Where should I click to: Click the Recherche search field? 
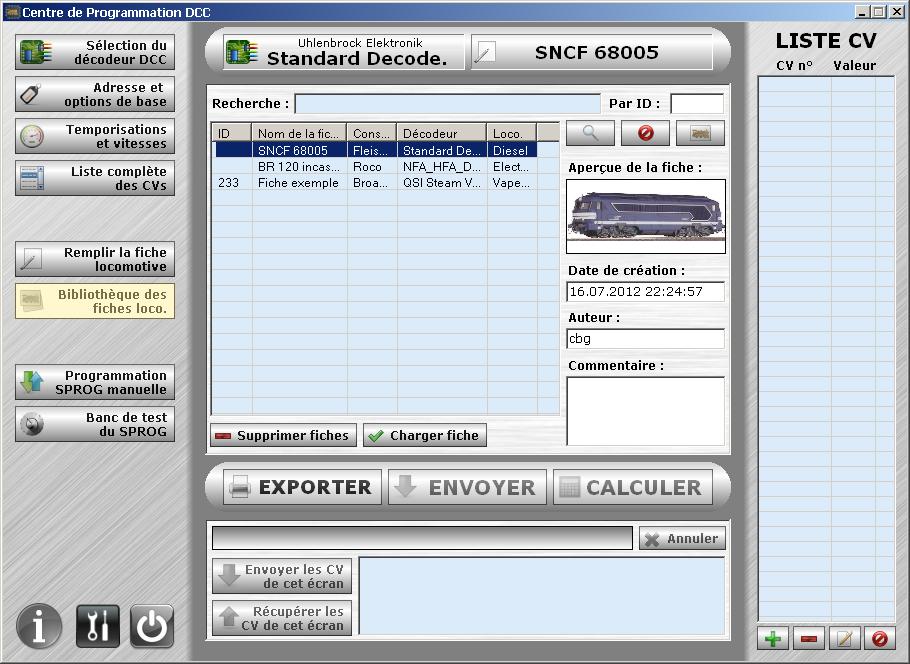[447, 104]
